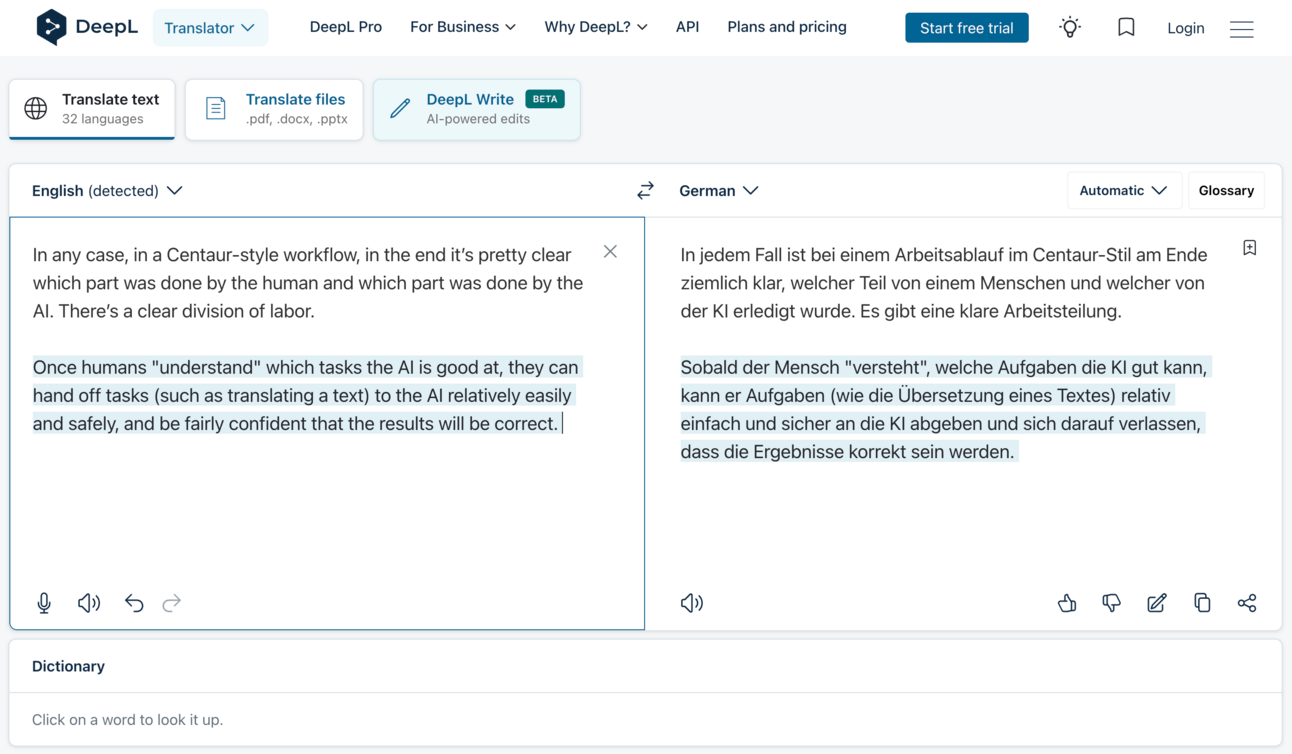Image resolution: width=1292 pixels, height=754 pixels.
Task: Click the Dictionary heading
Action: (x=68, y=666)
